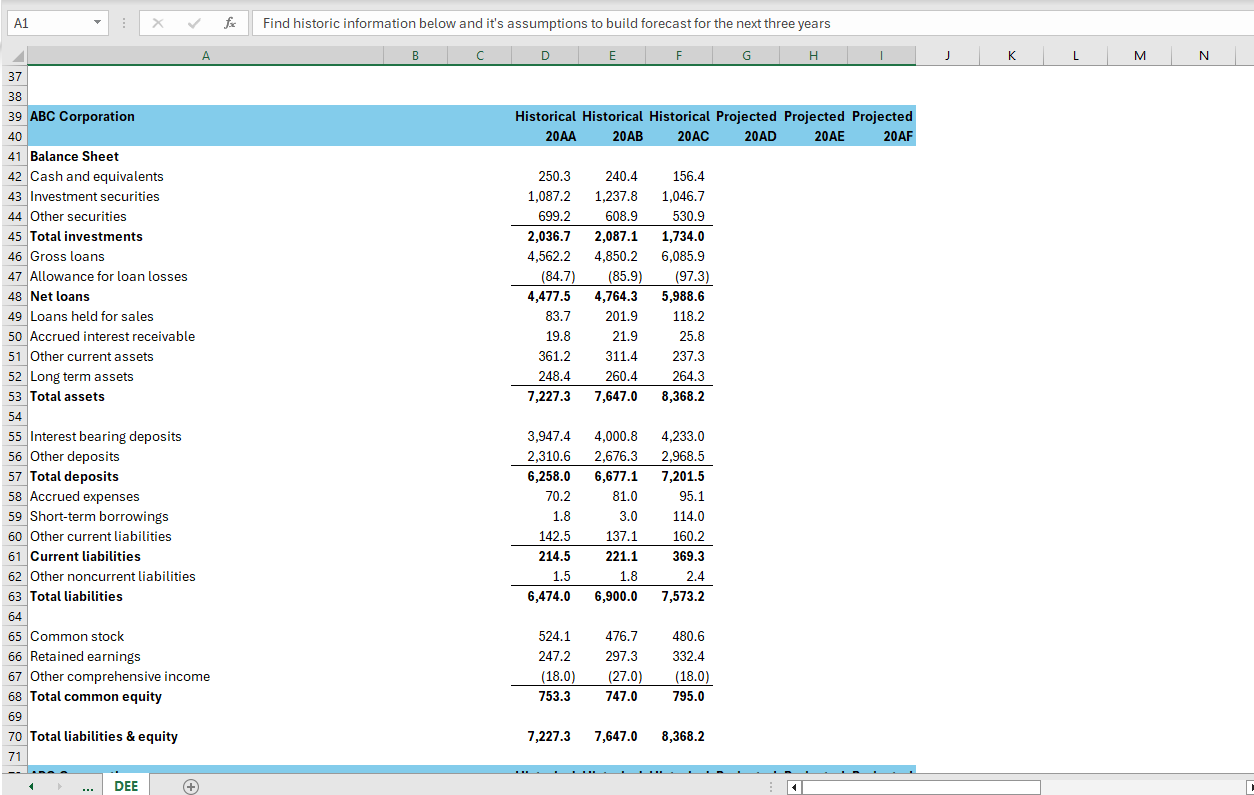The width and height of the screenshot is (1254, 795).
Task: Select column J header
Action: [947, 55]
